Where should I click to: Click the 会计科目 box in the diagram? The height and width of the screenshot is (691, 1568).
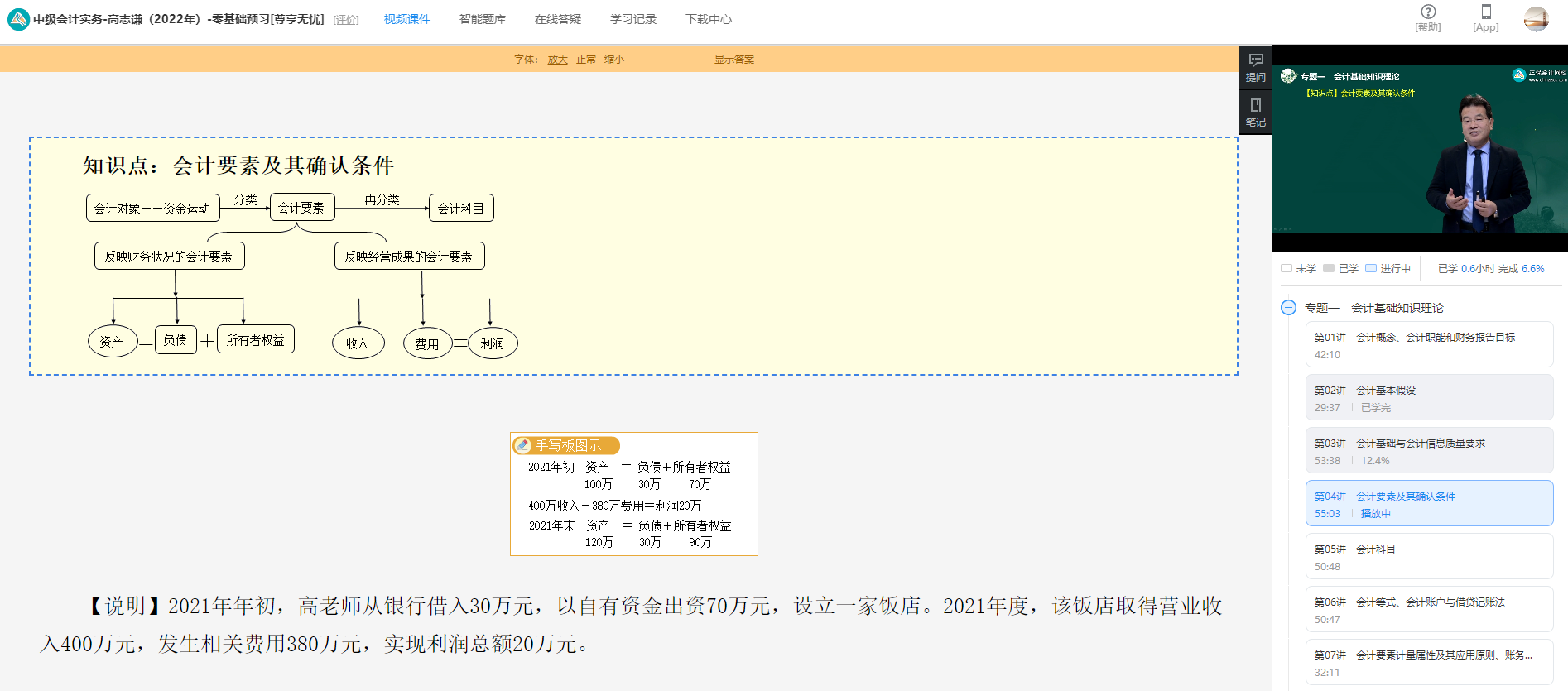coord(461,208)
